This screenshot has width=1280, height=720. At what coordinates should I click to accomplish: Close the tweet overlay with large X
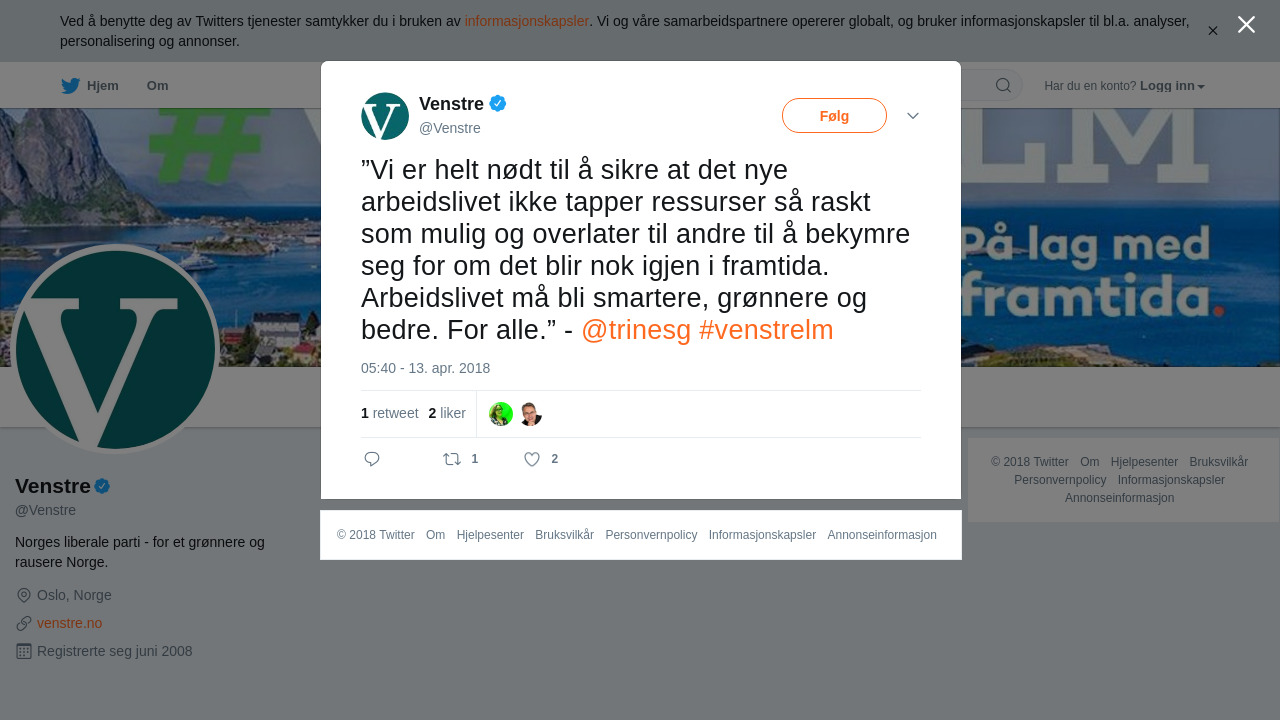click(x=1246, y=24)
